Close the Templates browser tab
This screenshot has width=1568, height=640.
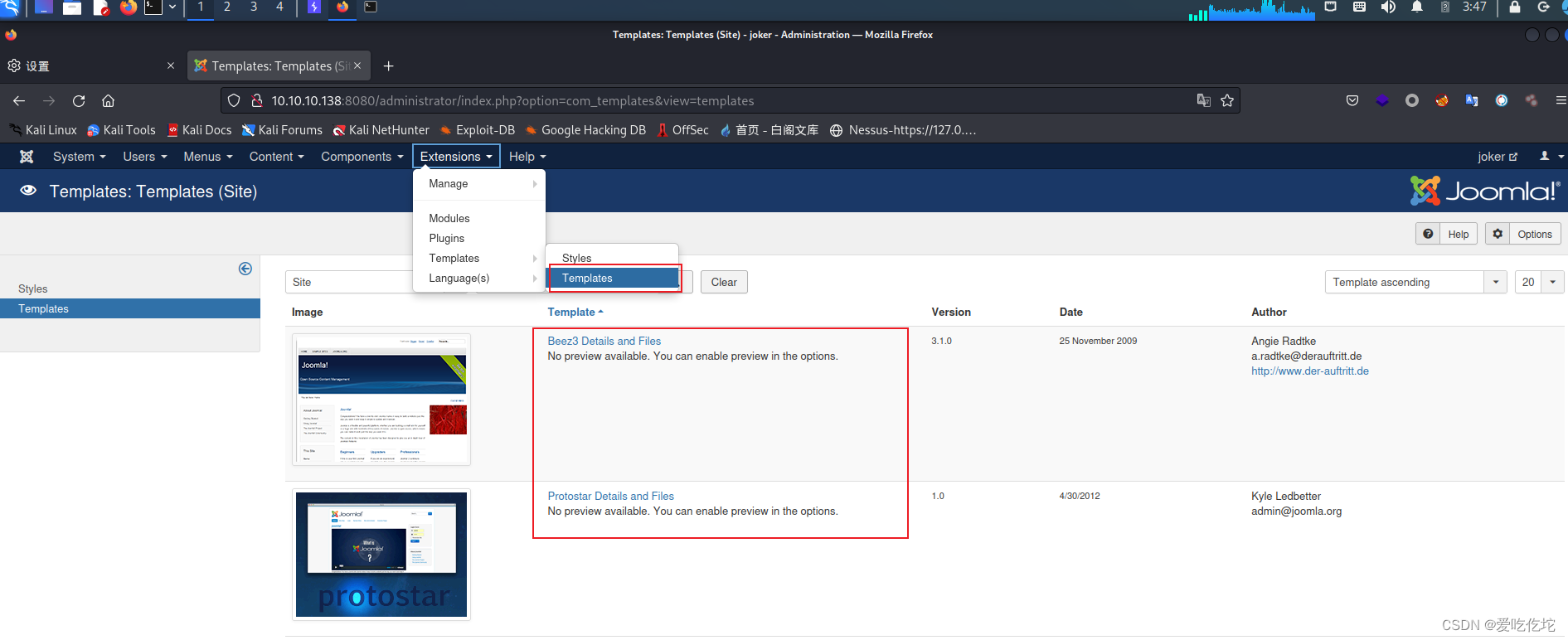coord(357,65)
